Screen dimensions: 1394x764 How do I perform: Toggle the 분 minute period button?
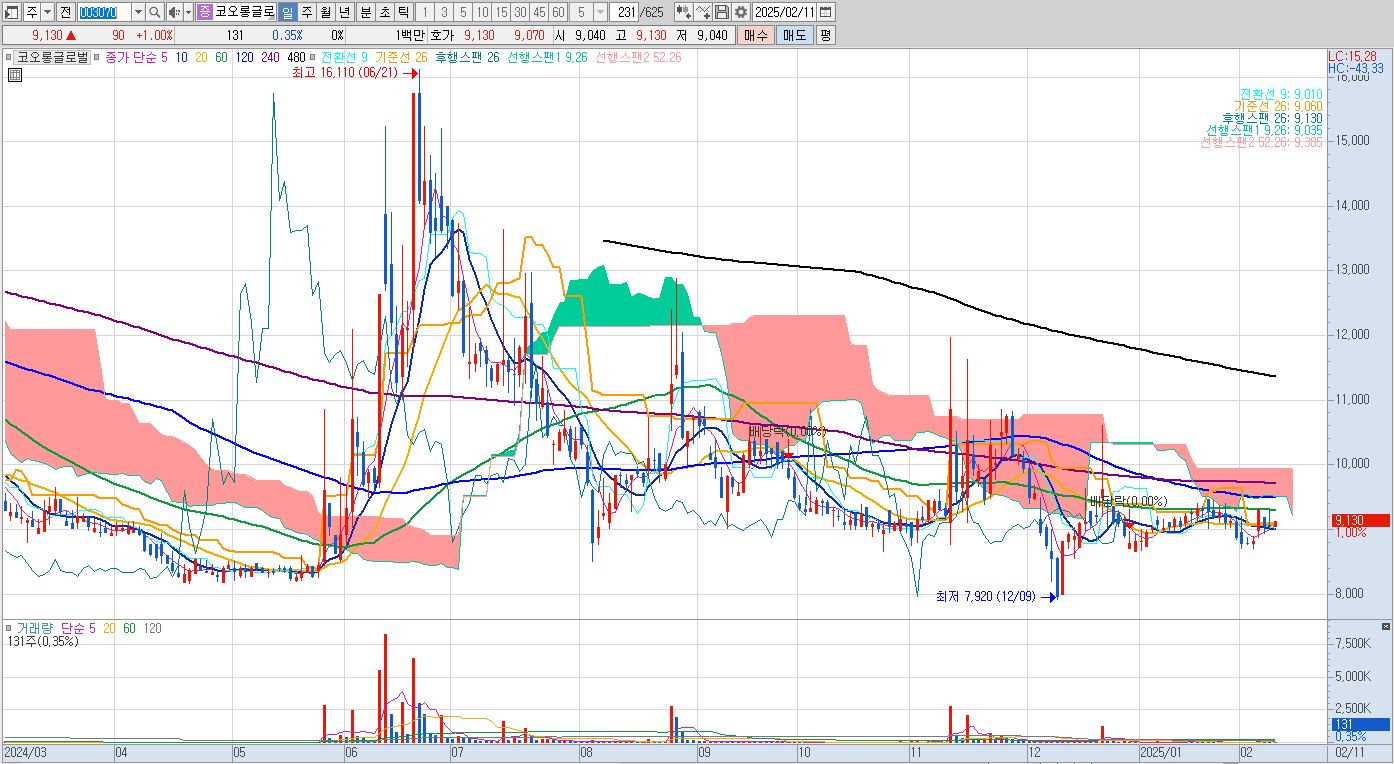(x=364, y=12)
